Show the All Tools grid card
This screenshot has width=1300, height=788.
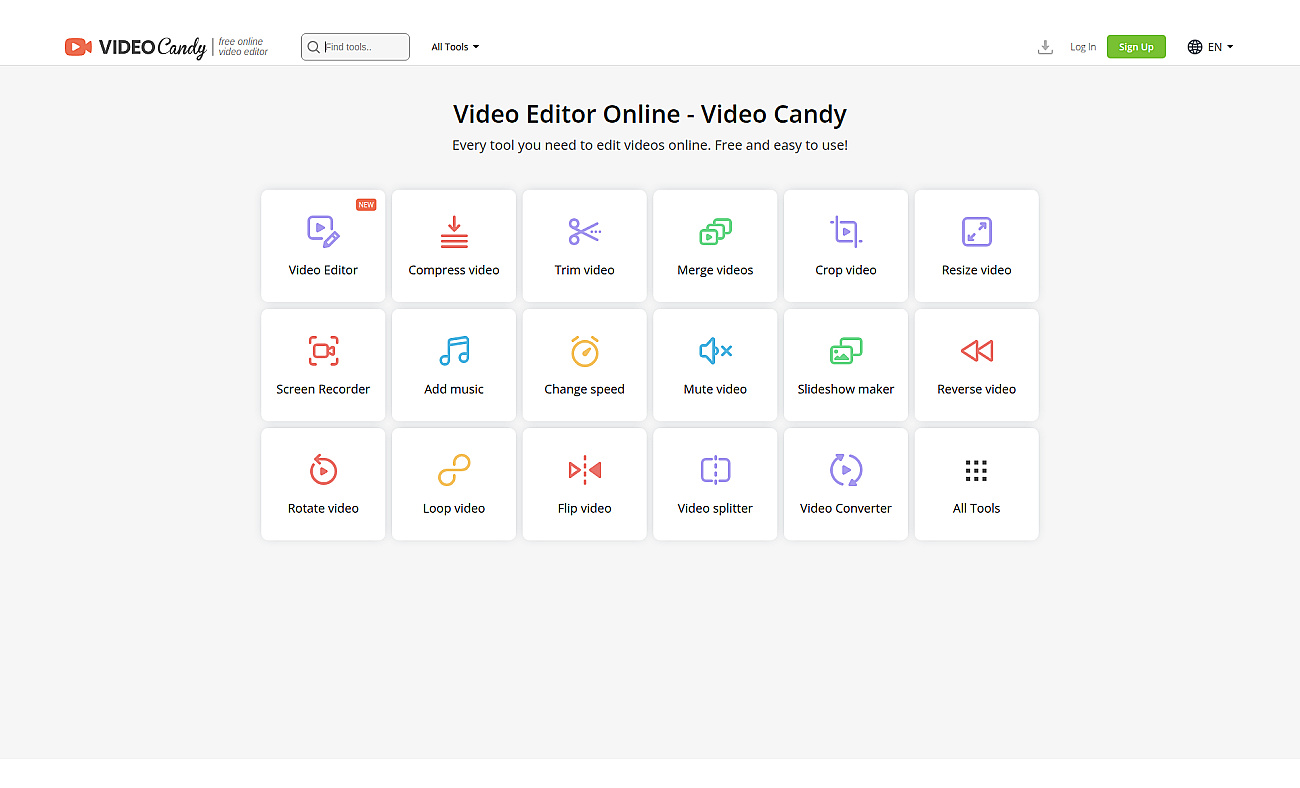pos(977,484)
